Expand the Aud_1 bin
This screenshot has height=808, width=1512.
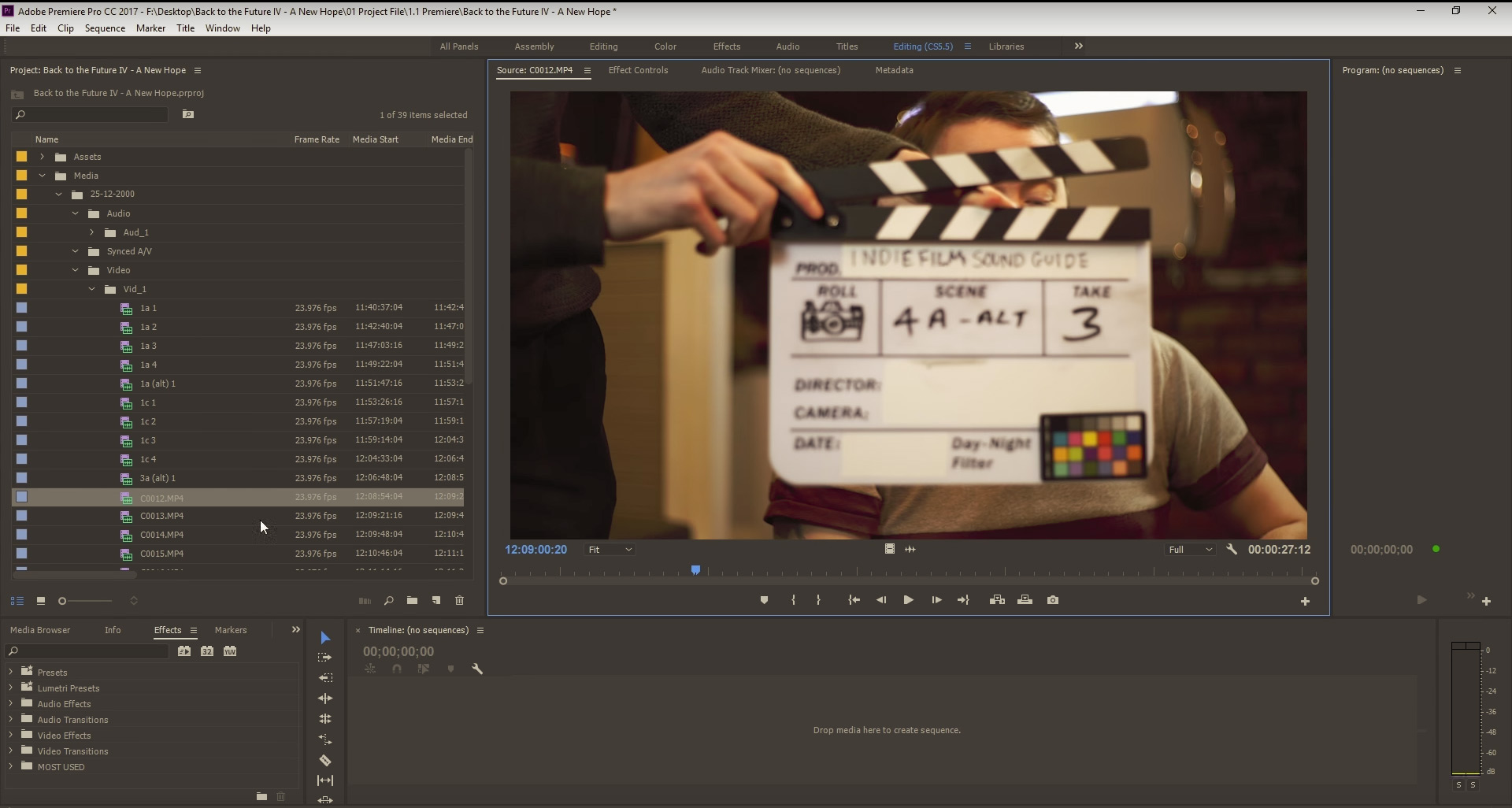pos(92,232)
